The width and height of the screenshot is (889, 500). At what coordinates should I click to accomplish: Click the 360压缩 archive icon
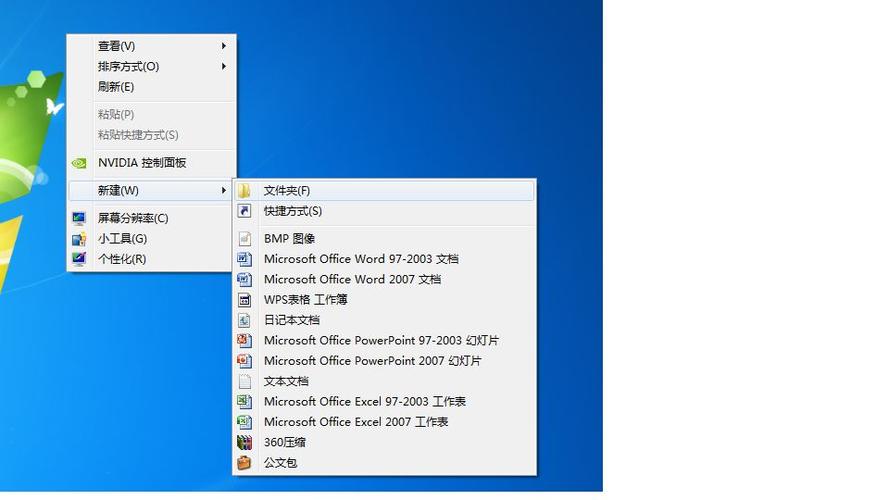[244, 443]
